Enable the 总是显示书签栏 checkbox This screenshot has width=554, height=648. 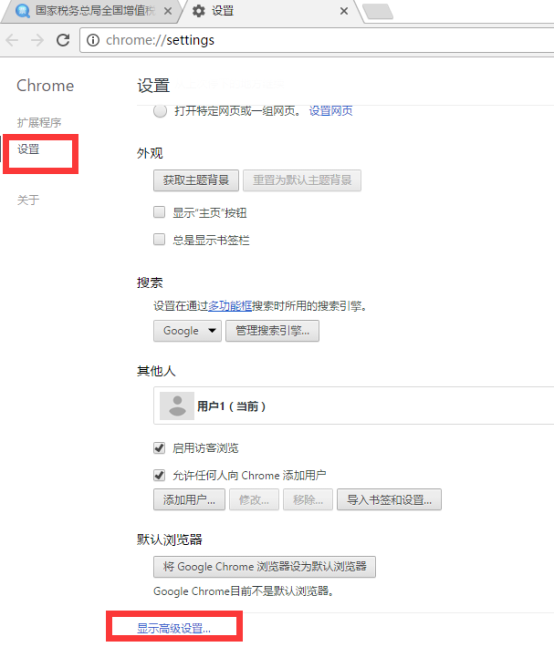coord(159,239)
